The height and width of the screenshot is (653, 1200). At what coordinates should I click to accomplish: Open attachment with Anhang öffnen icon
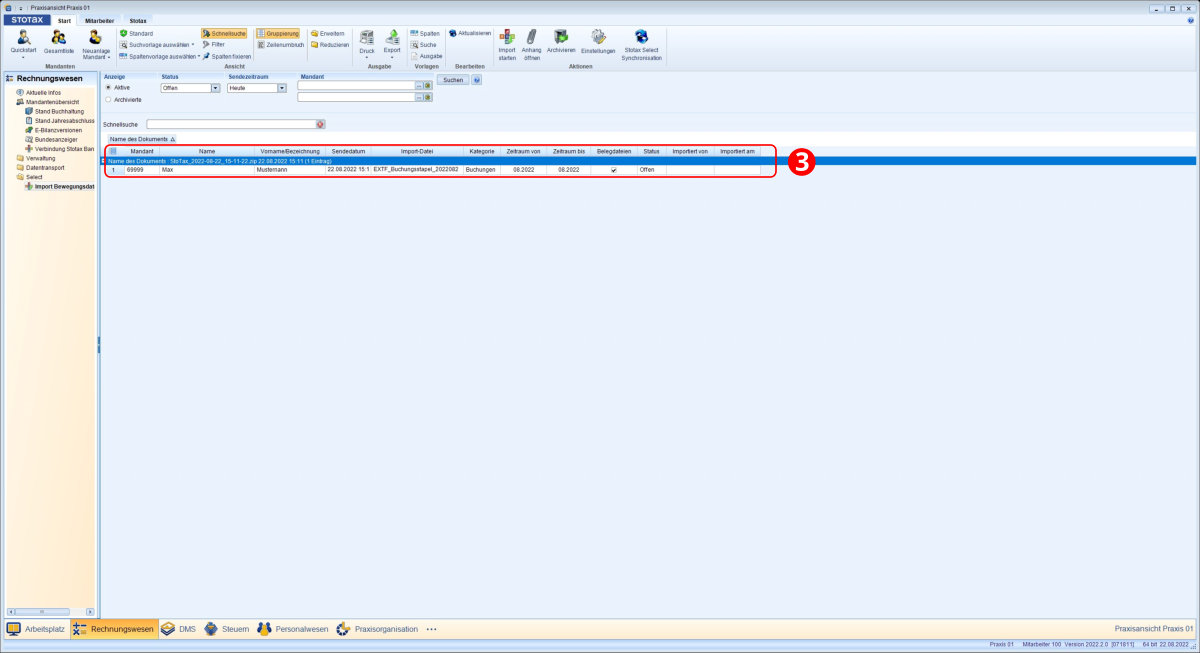click(x=532, y=37)
